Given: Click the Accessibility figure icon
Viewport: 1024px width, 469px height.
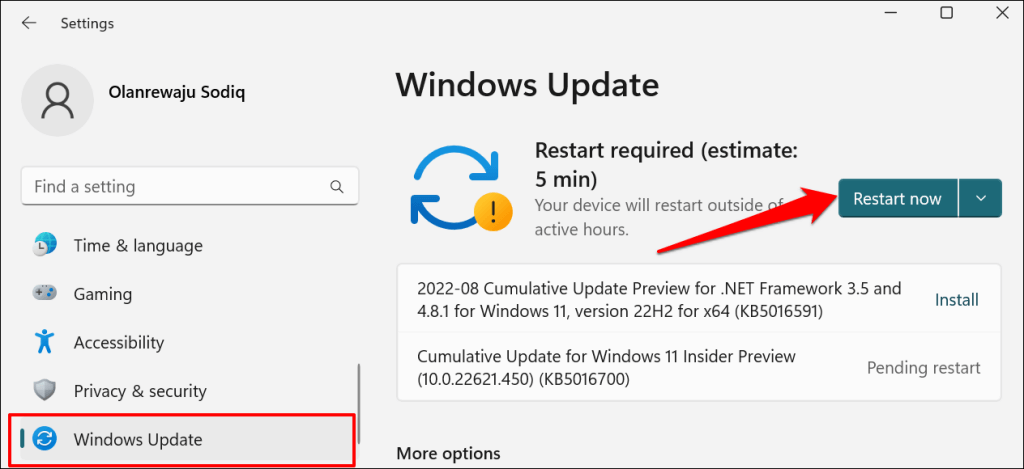Looking at the screenshot, I should pyautogui.click(x=45, y=342).
